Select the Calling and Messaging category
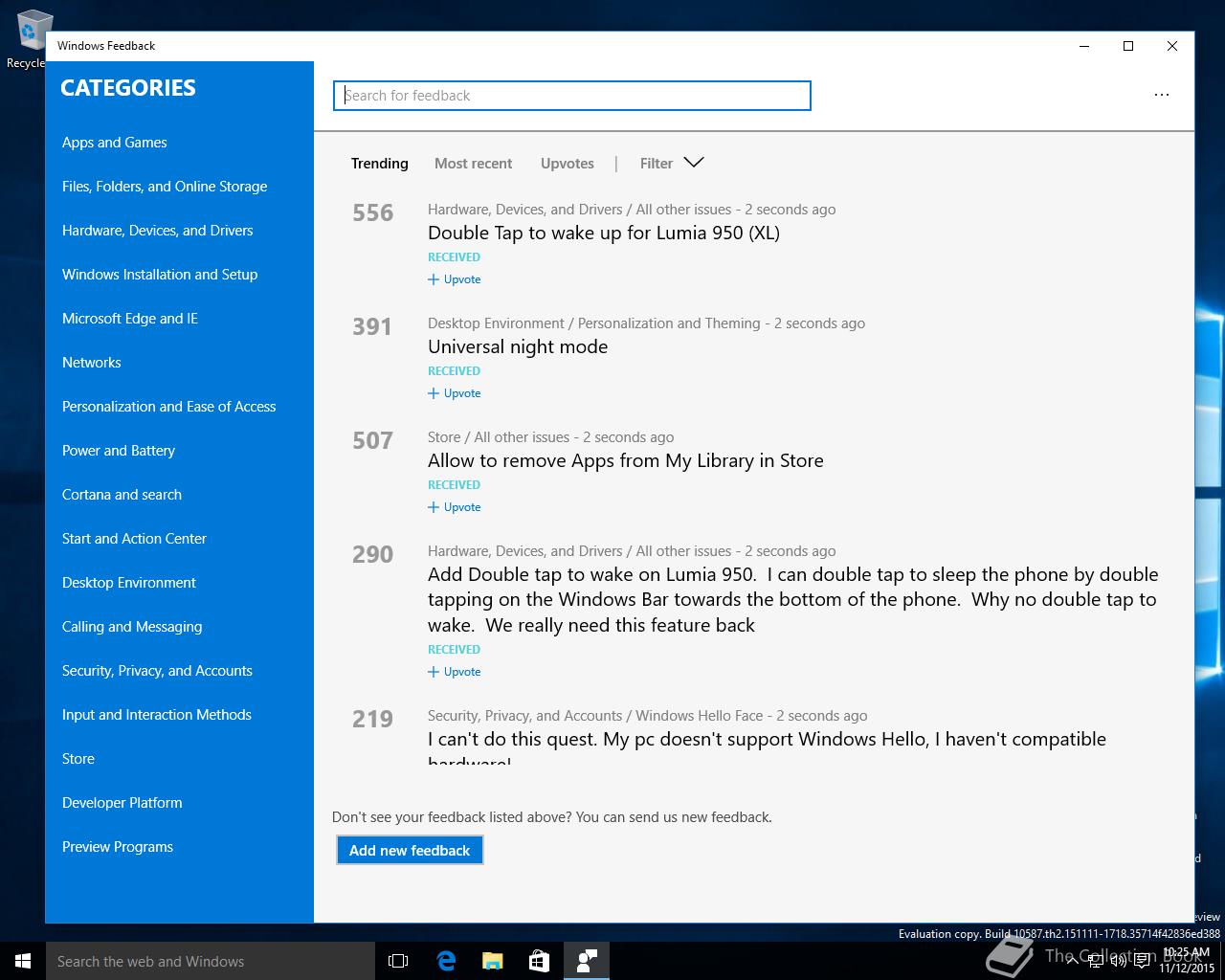 (132, 627)
